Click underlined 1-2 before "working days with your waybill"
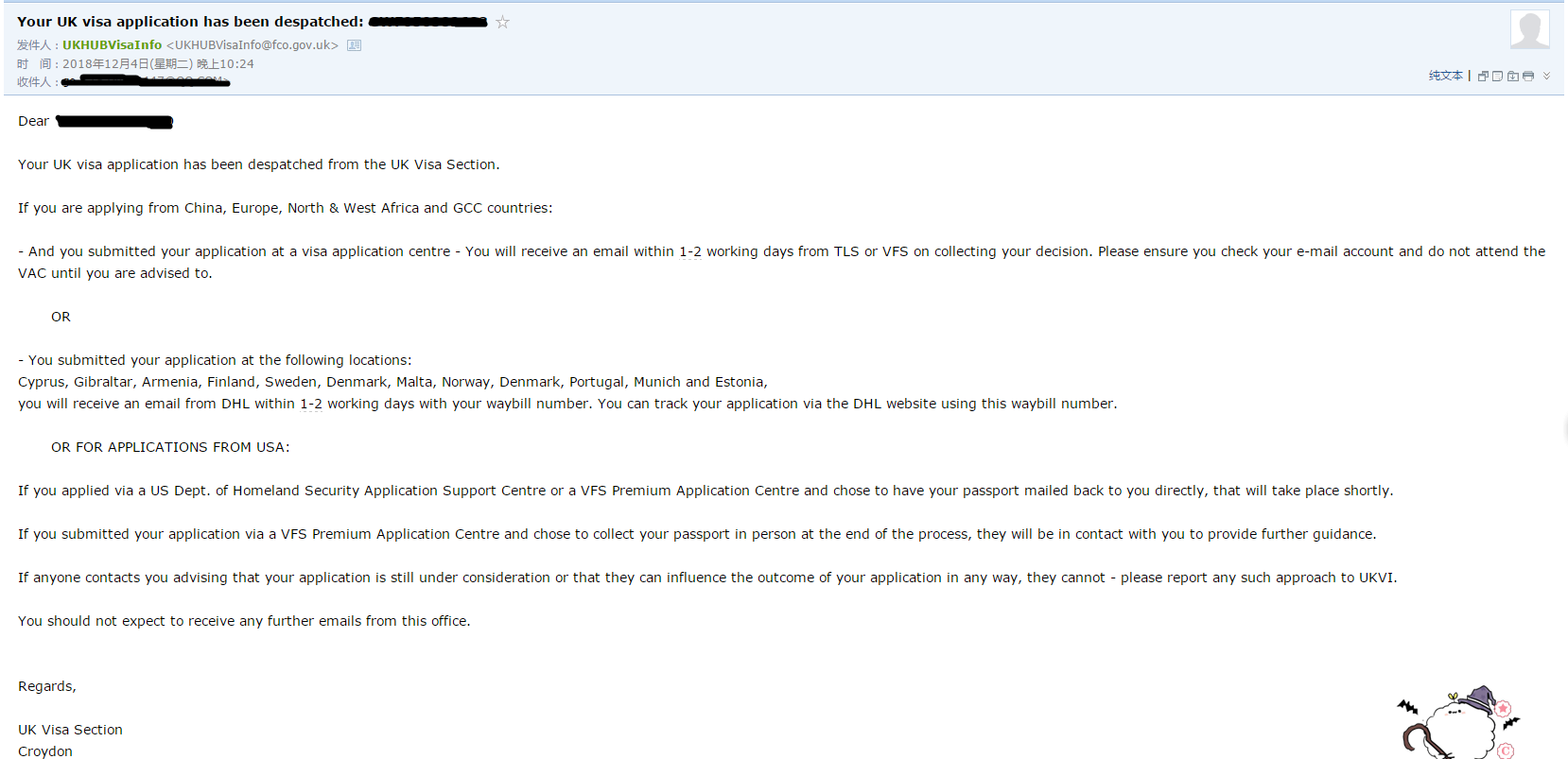The width and height of the screenshot is (1568, 759). pos(311,404)
